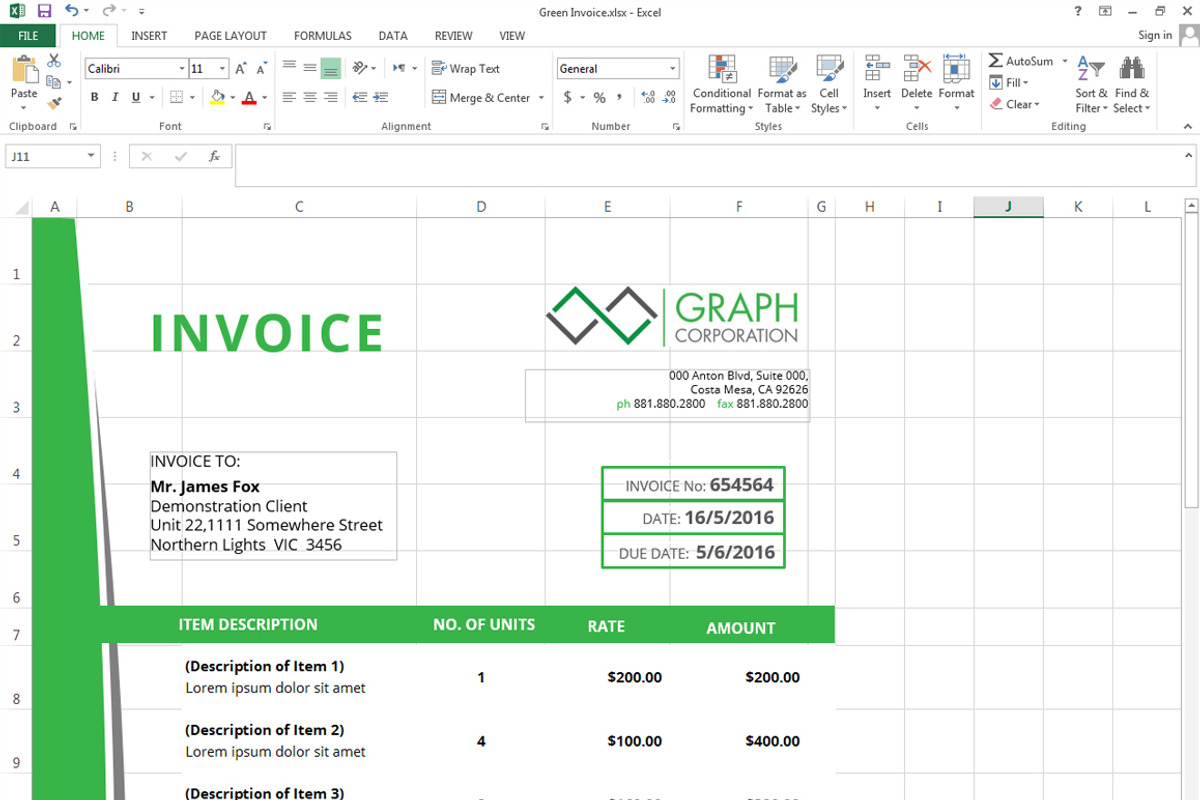The height and width of the screenshot is (800, 1200).
Task: Increase decimal places
Action: (x=648, y=98)
